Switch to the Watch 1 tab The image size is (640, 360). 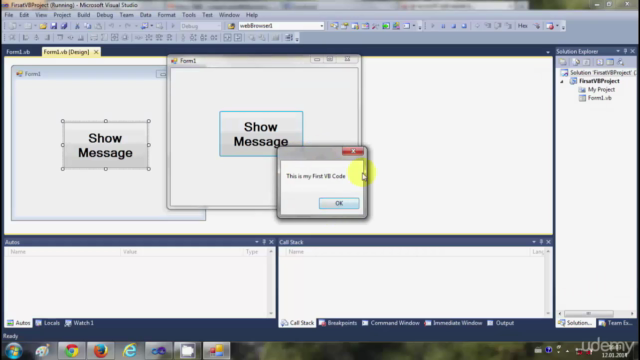coord(79,323)
